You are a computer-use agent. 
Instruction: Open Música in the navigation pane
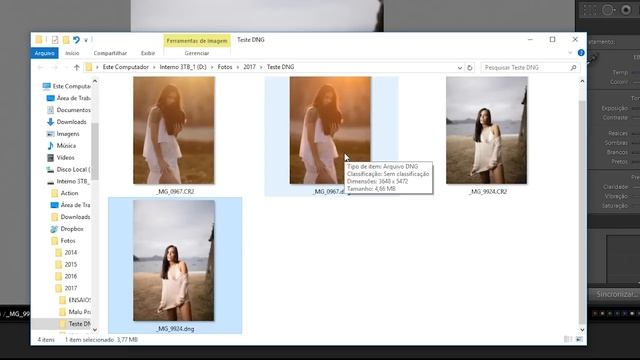pyautogui.click(x=62, y=145)
